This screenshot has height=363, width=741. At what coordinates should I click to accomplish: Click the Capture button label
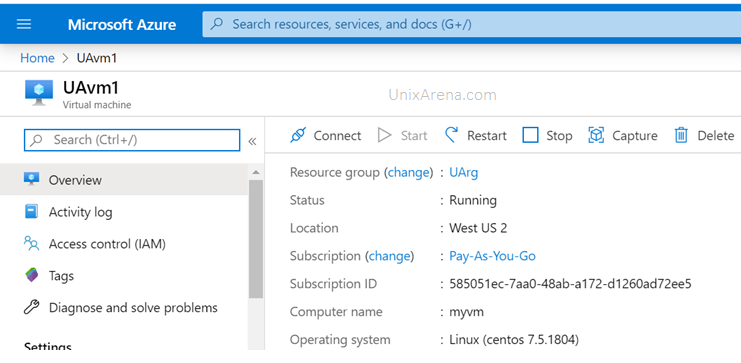click(x=635, y=136)
